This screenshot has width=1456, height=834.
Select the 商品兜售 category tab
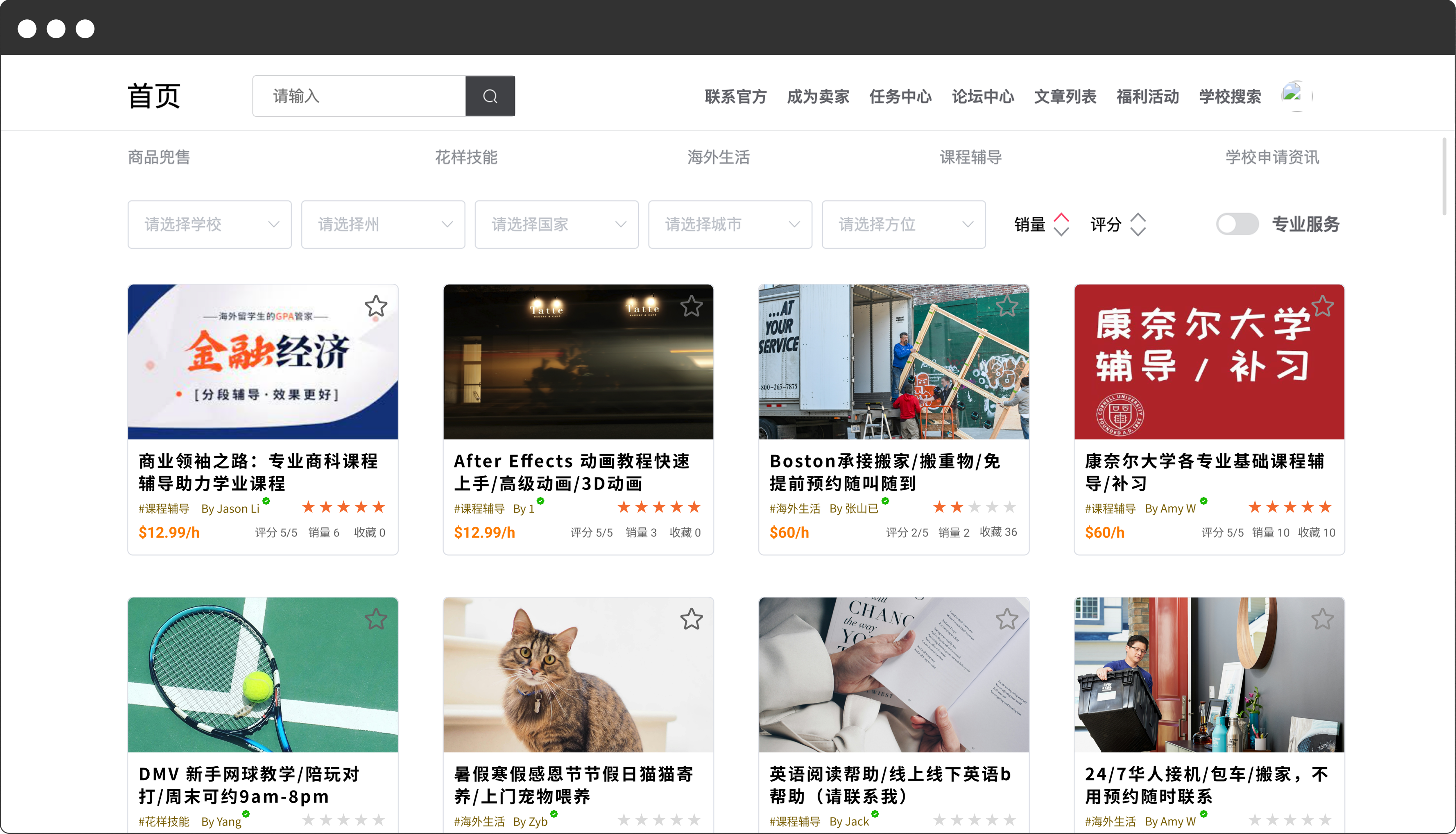(159, 157)
